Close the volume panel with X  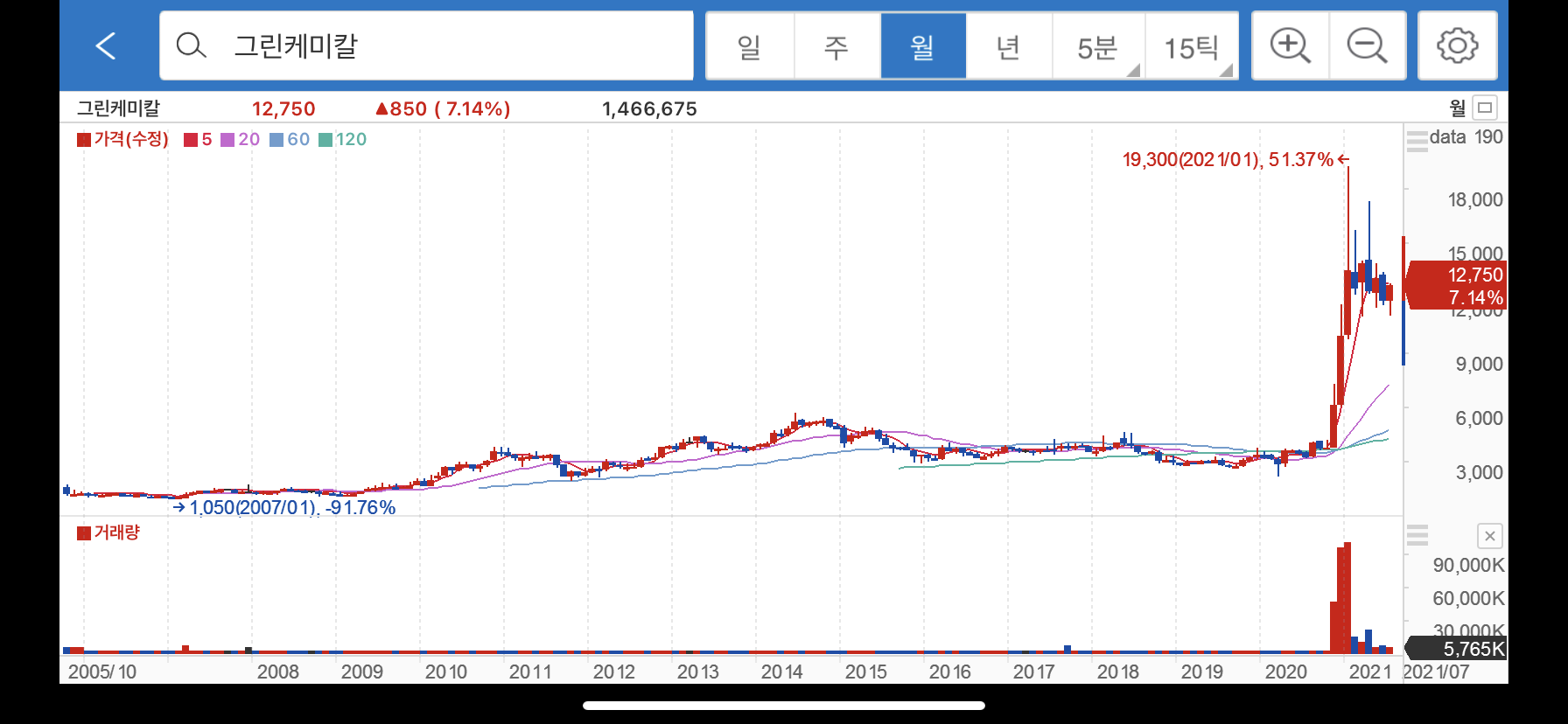click(x=1489, y=536)
